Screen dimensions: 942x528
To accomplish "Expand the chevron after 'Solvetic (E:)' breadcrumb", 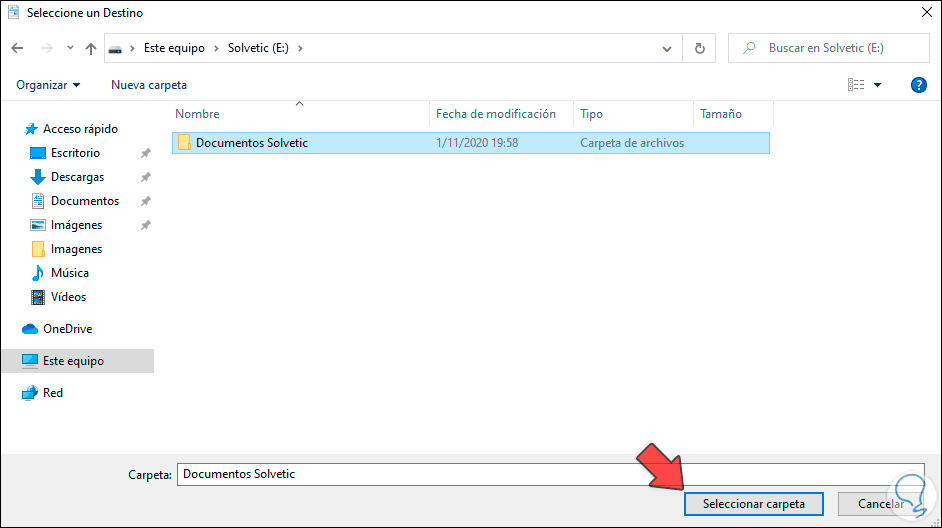I will (300, 48).
